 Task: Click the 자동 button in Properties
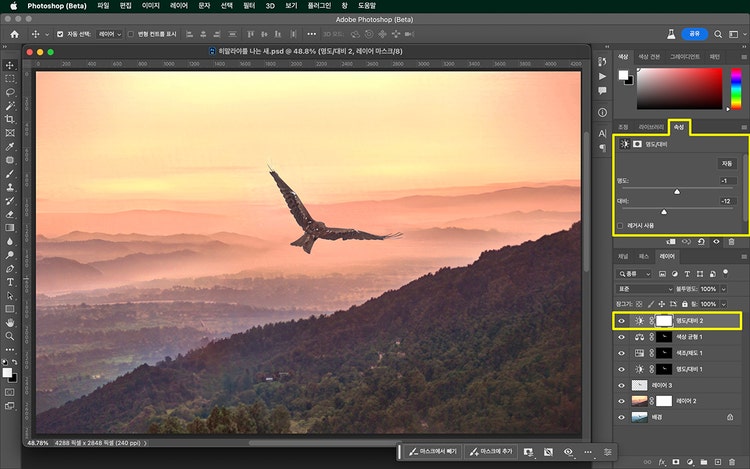click(x=727, y=163)
